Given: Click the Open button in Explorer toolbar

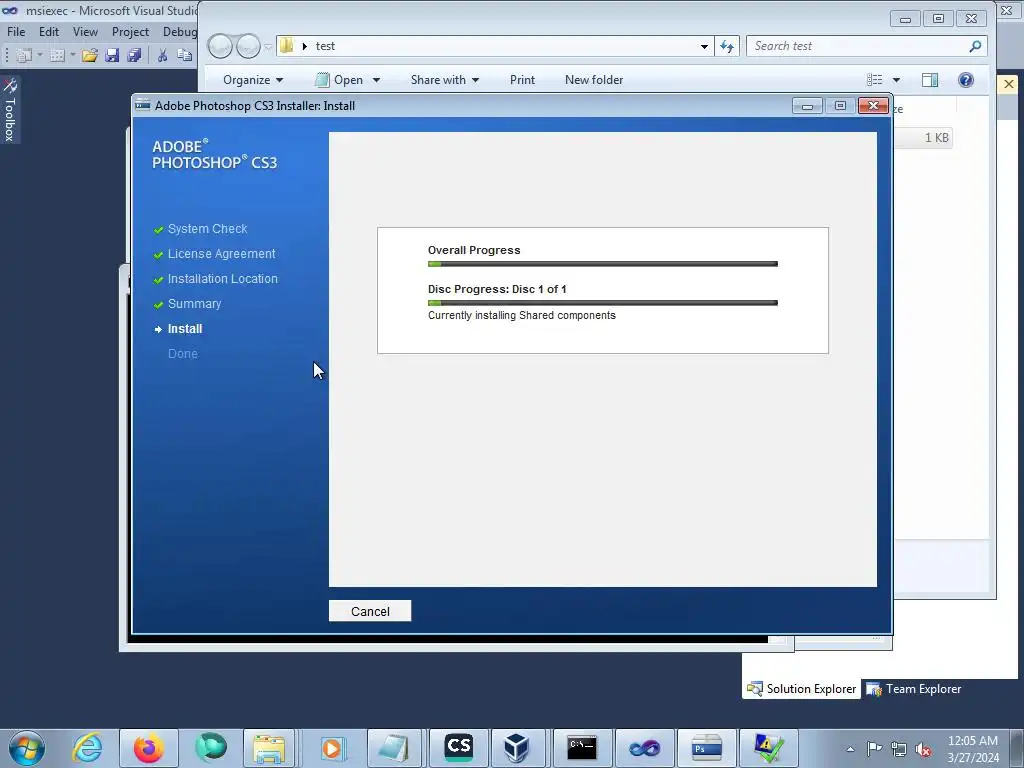Looking at the screenshot, I should (340, 80).
